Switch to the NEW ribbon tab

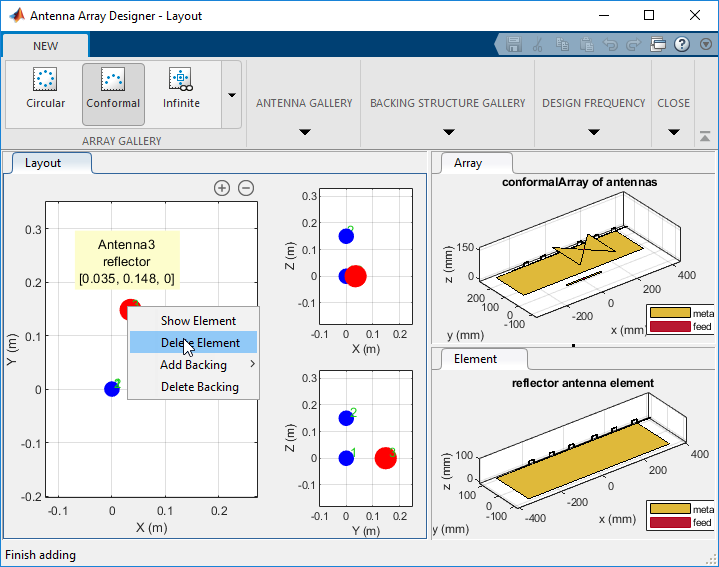45,46
